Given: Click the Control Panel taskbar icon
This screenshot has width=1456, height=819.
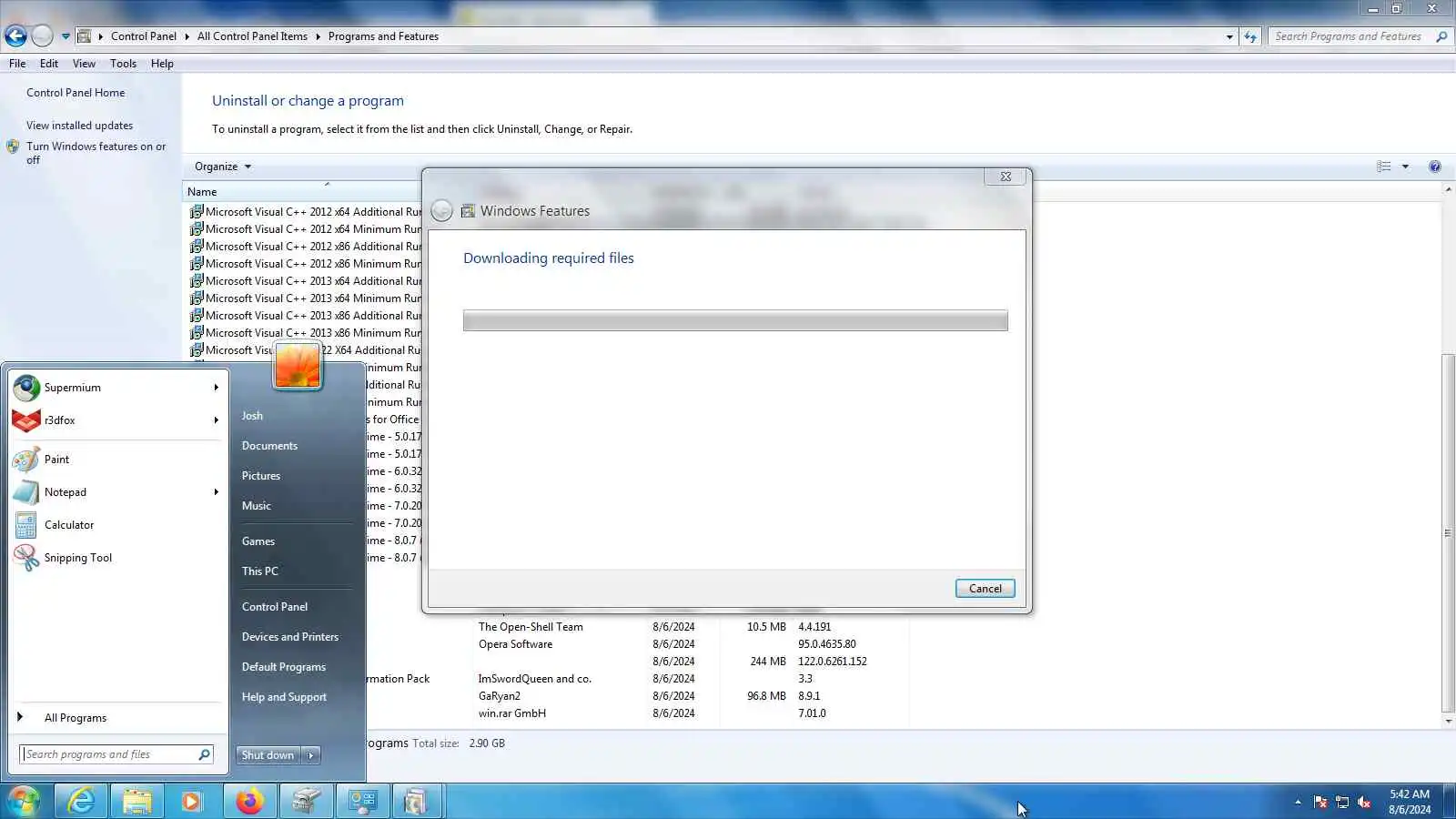Looking at the screenshot, I should [362, 801].
